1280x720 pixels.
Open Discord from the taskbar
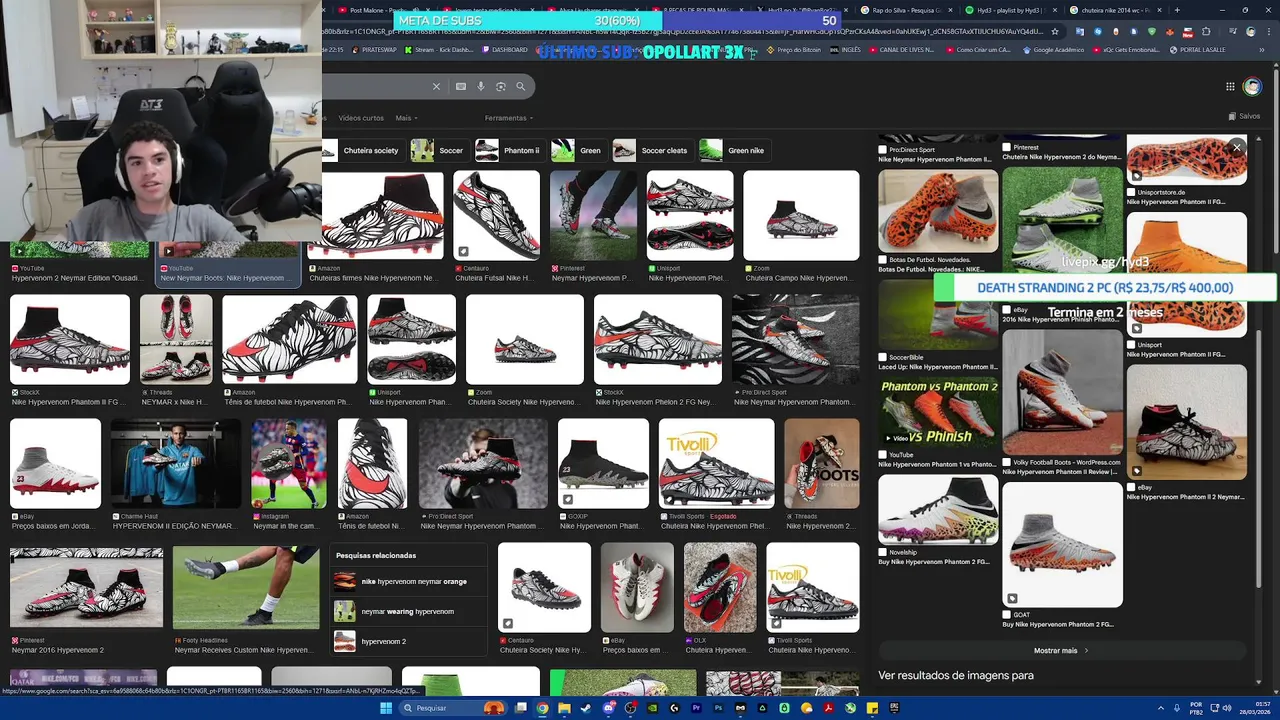(x=608, y=708)
